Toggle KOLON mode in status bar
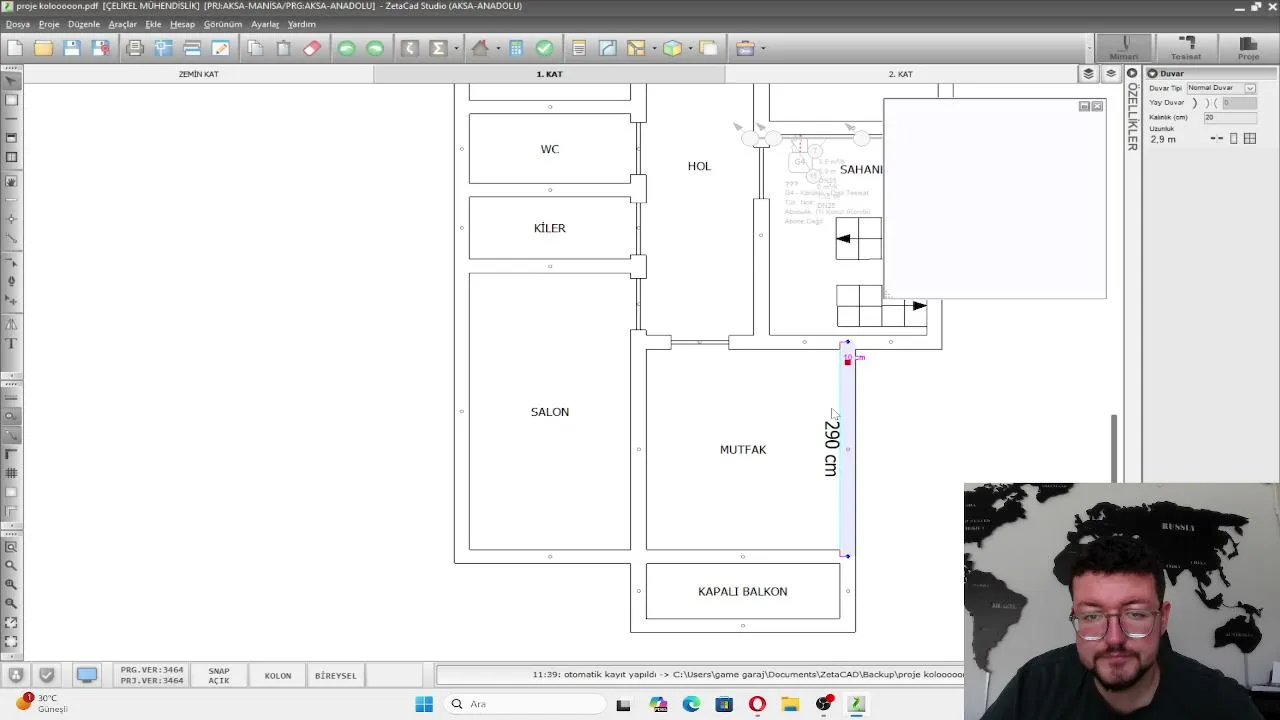Viewport: 1280px width, 720px height. [x=278, y=676]
